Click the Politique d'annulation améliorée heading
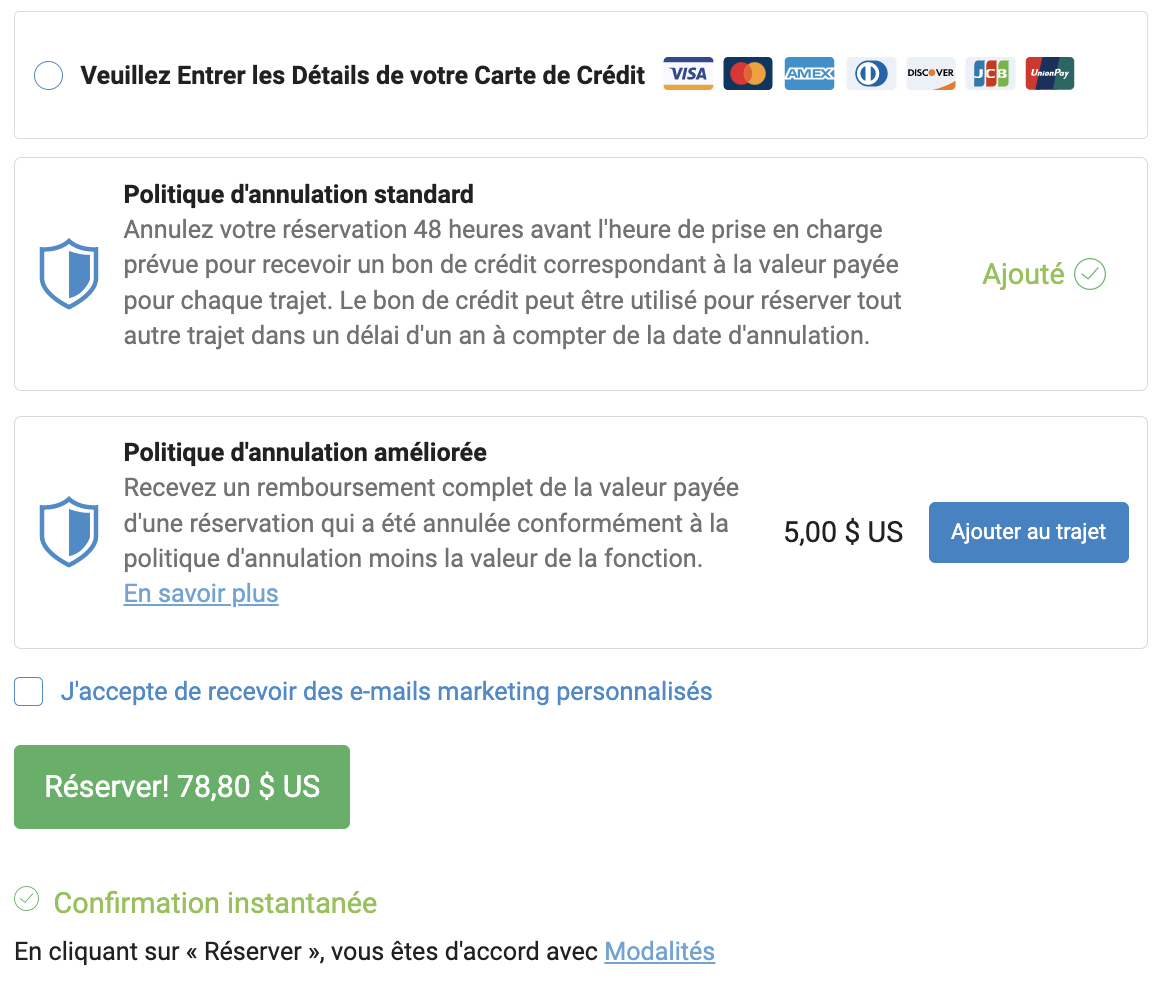The height and width of the screenshot is (1008, 1166). 305,452
